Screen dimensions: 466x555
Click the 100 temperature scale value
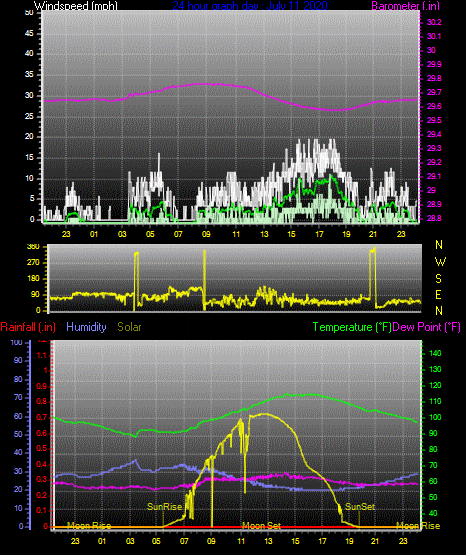tap(435, 417)
